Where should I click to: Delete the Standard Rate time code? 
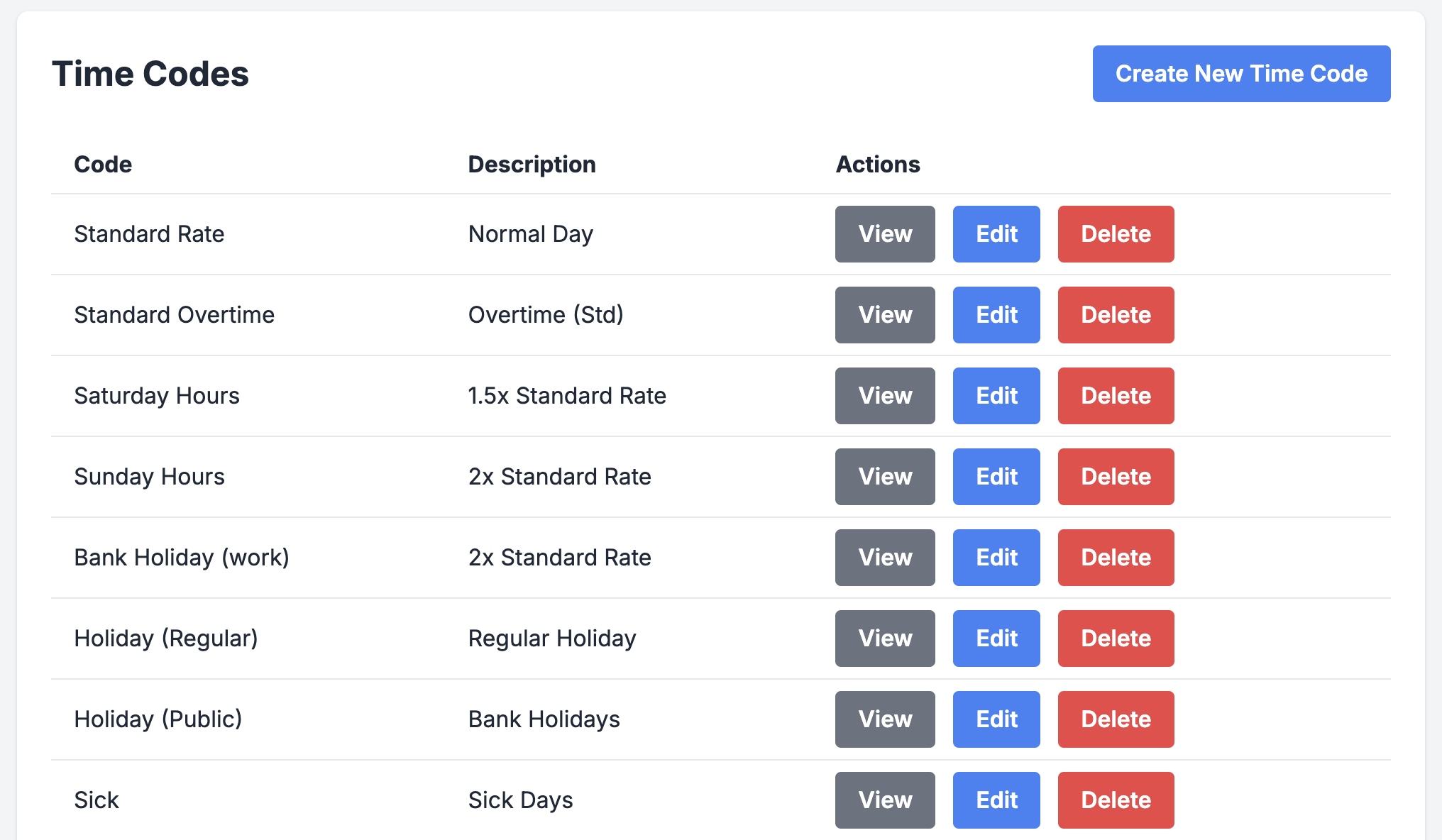[1114, 234]
